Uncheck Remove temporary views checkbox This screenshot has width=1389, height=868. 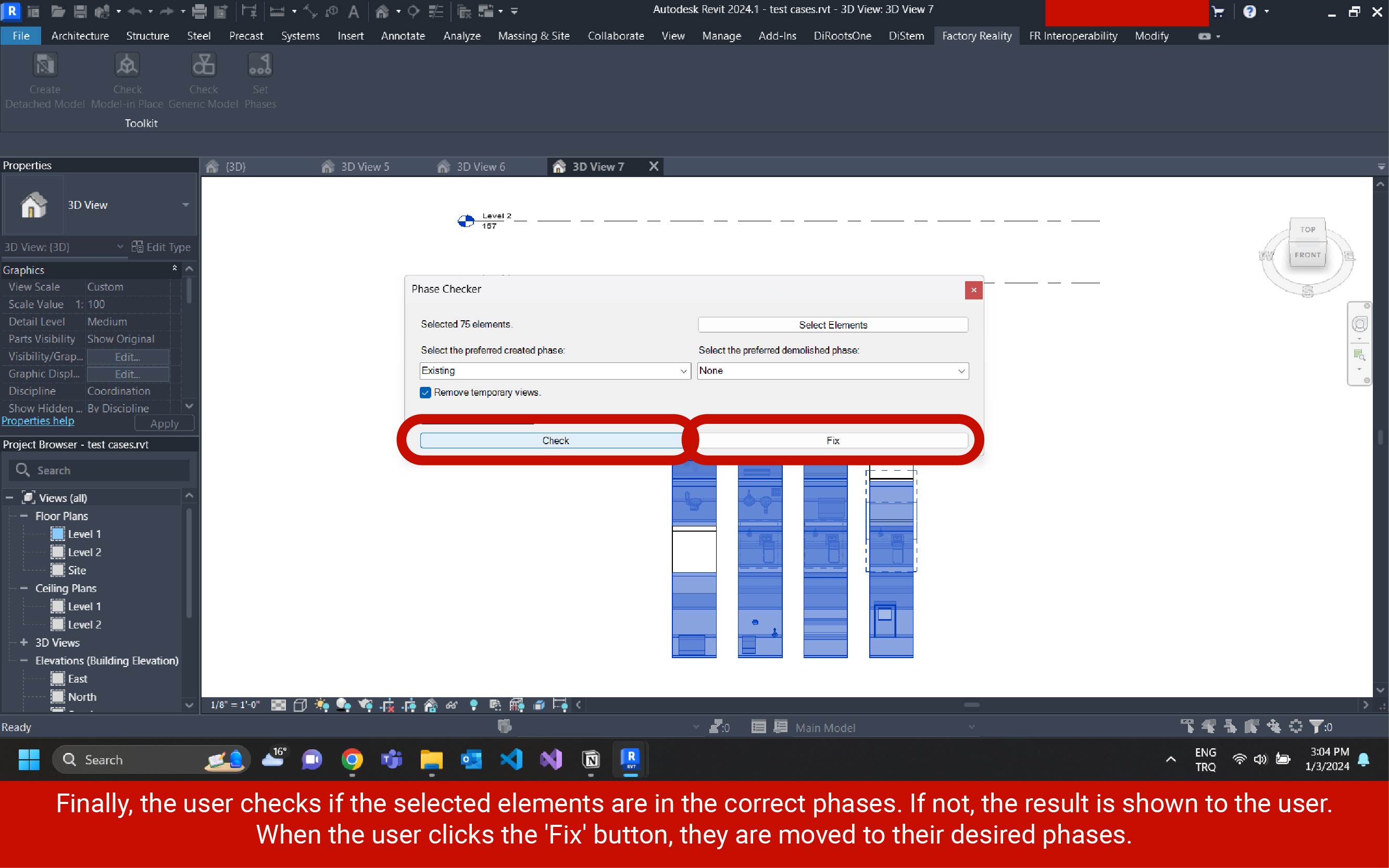(426, 393)
